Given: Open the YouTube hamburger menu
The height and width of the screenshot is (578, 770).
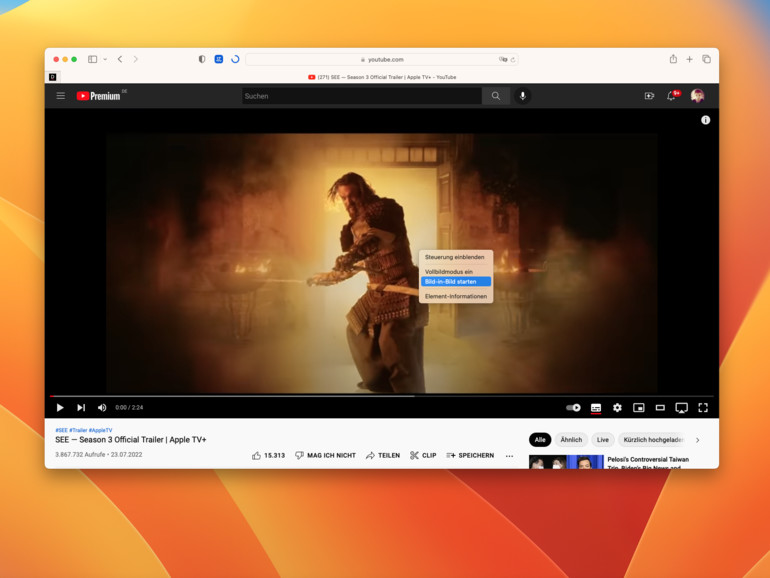Looking at the screenshot, I should [60, 96].
